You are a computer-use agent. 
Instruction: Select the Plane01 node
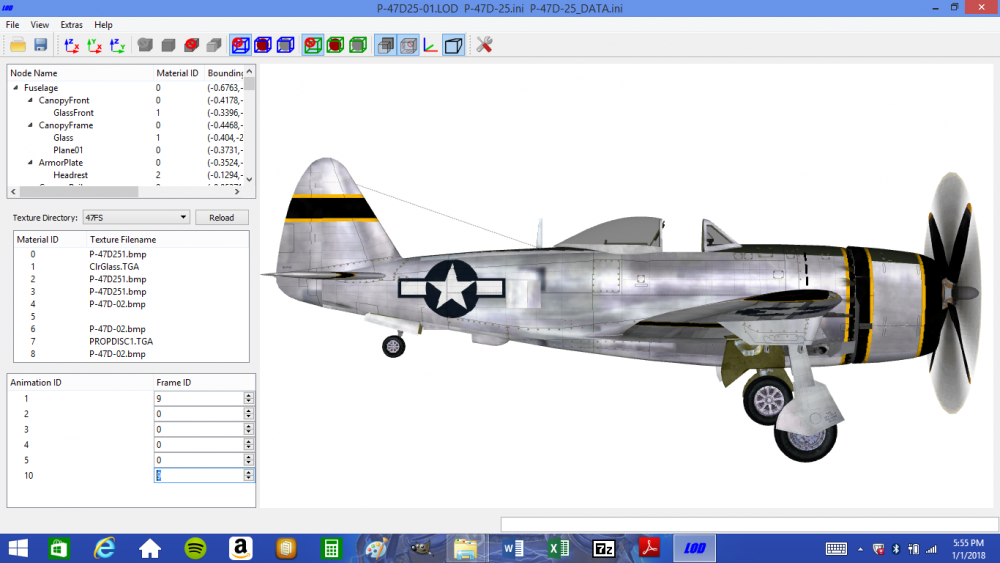pos(68,150)
